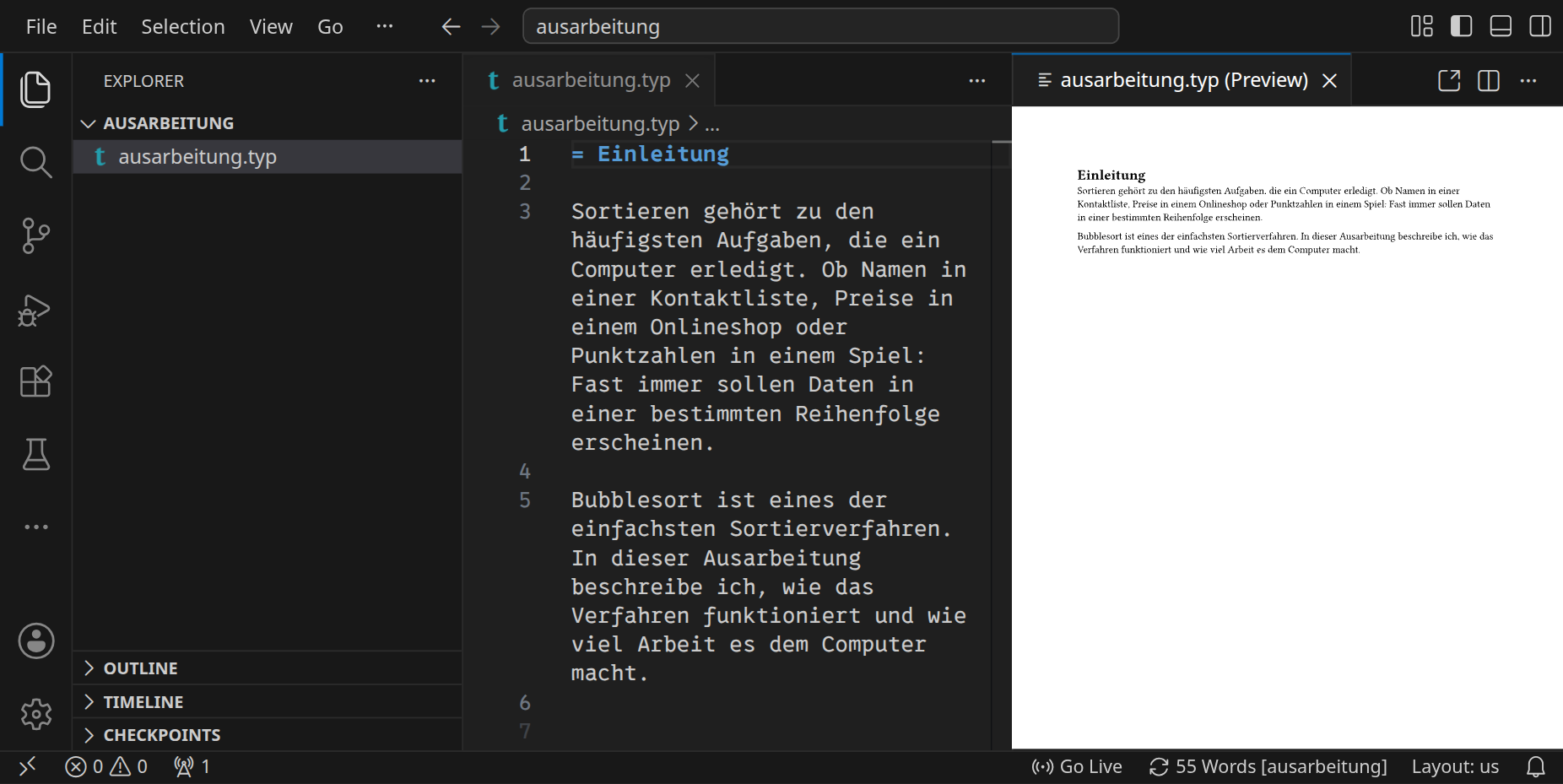Open the Run and Debug view
1563x784 pixels.
(35, 310)
